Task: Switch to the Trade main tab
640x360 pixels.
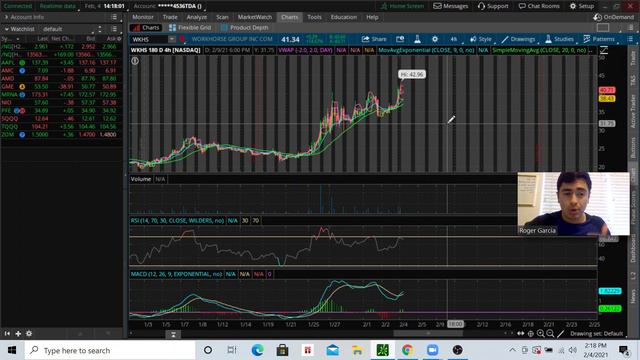Action: [170, 17]
